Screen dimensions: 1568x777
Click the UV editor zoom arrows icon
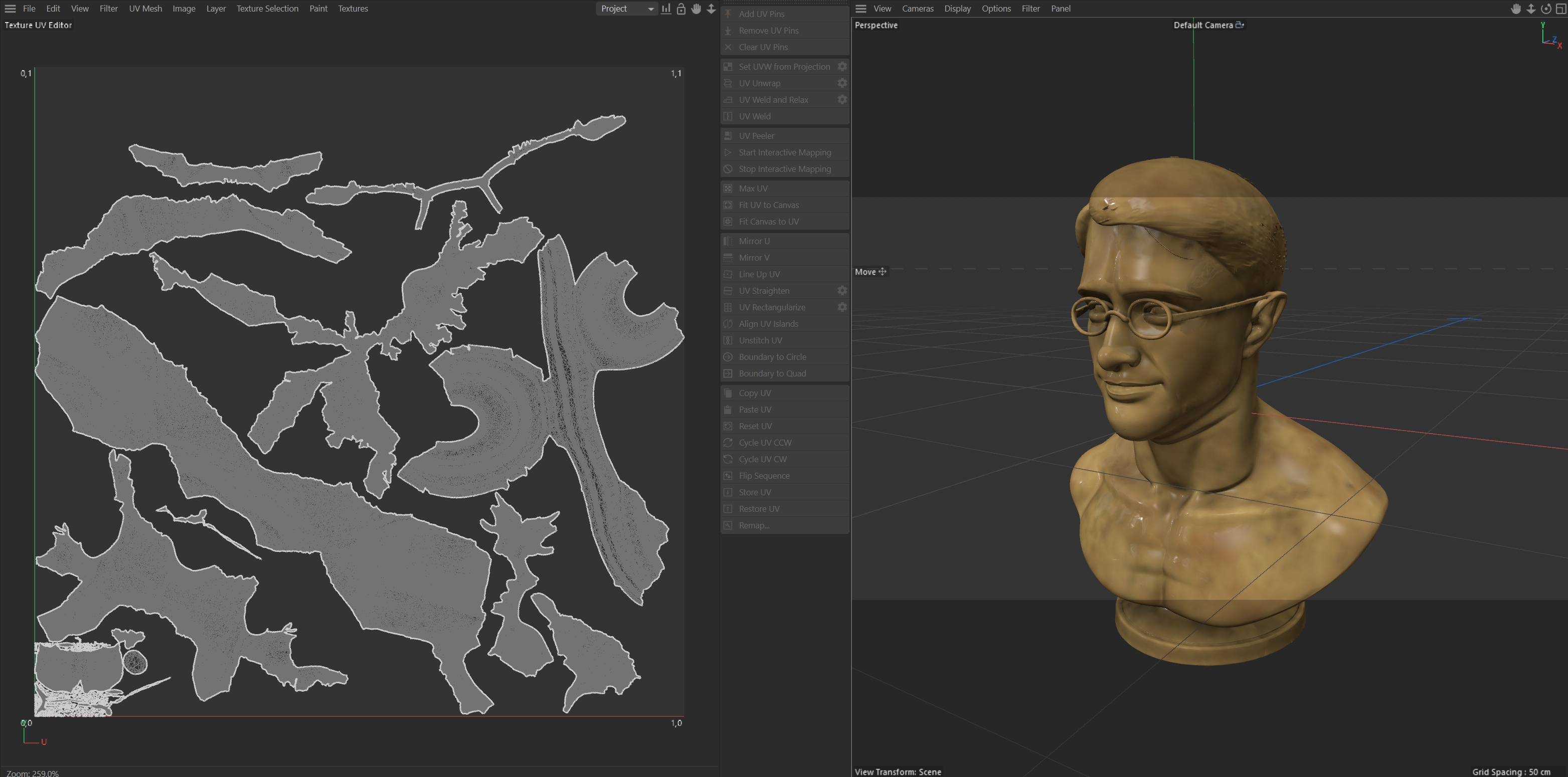point(711,9)
